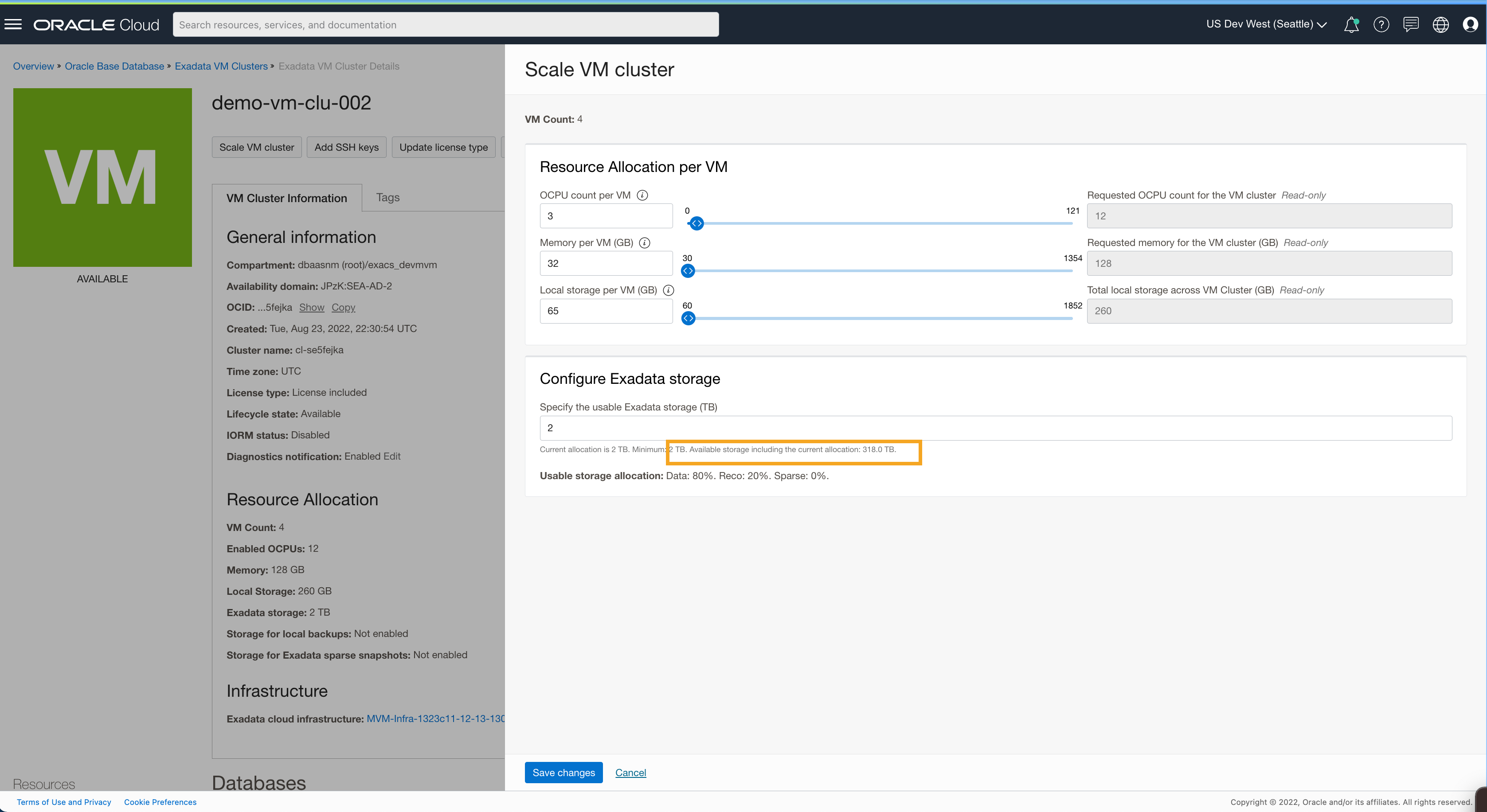Click the notifications bell icon
Screen dimensions: 1487x812
pos(1351,24)
